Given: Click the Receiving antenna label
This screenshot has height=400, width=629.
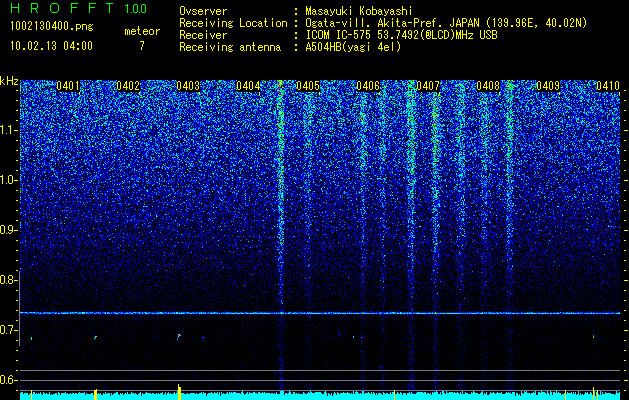Looking at the screenshot, I should click(x=230, y=47).
